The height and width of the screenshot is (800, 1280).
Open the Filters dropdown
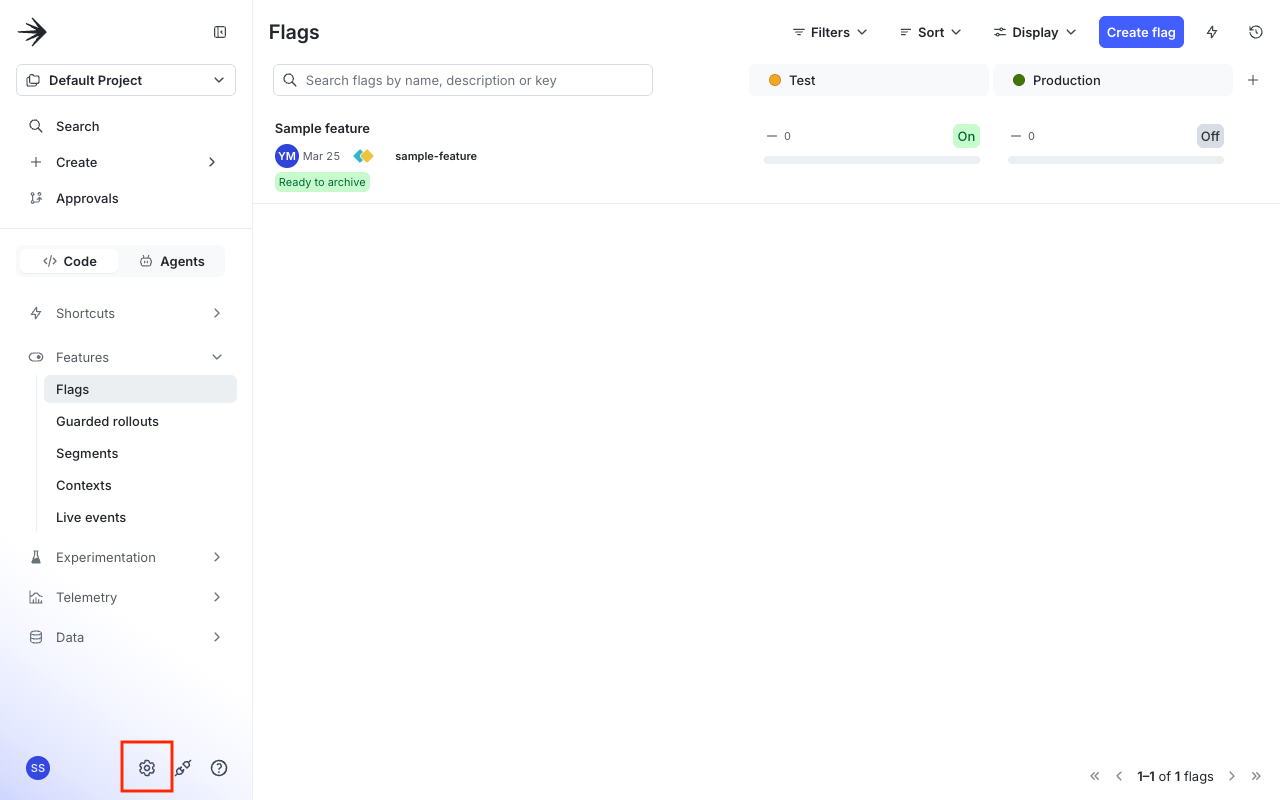(x=830, y=32)
